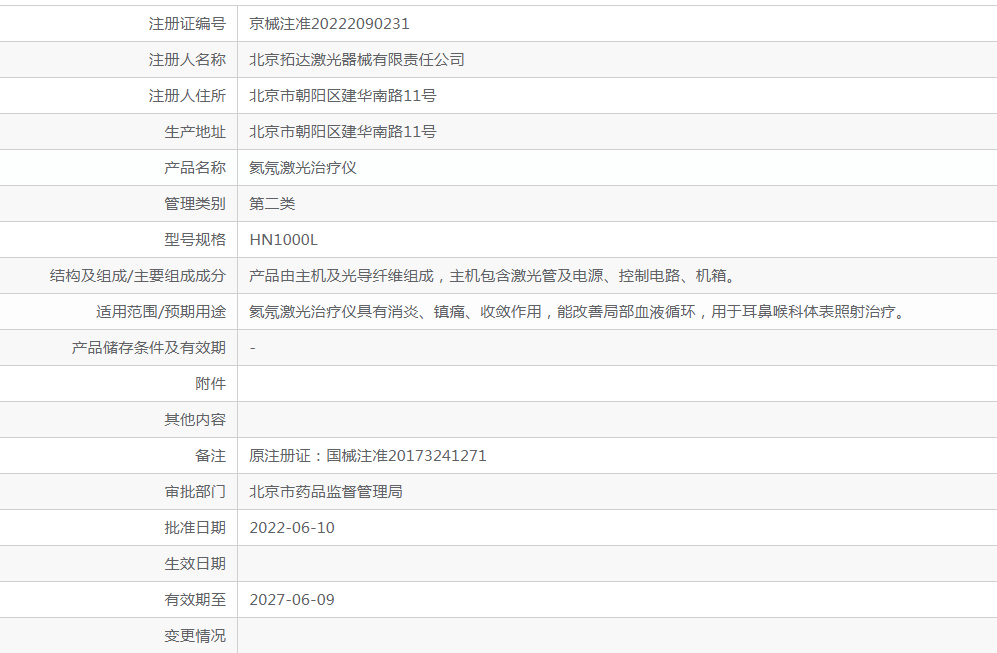The height and width of the screenshot is (653, 997).
Task: Select registration number 京械注准20222090231
Action: point(329,24)
